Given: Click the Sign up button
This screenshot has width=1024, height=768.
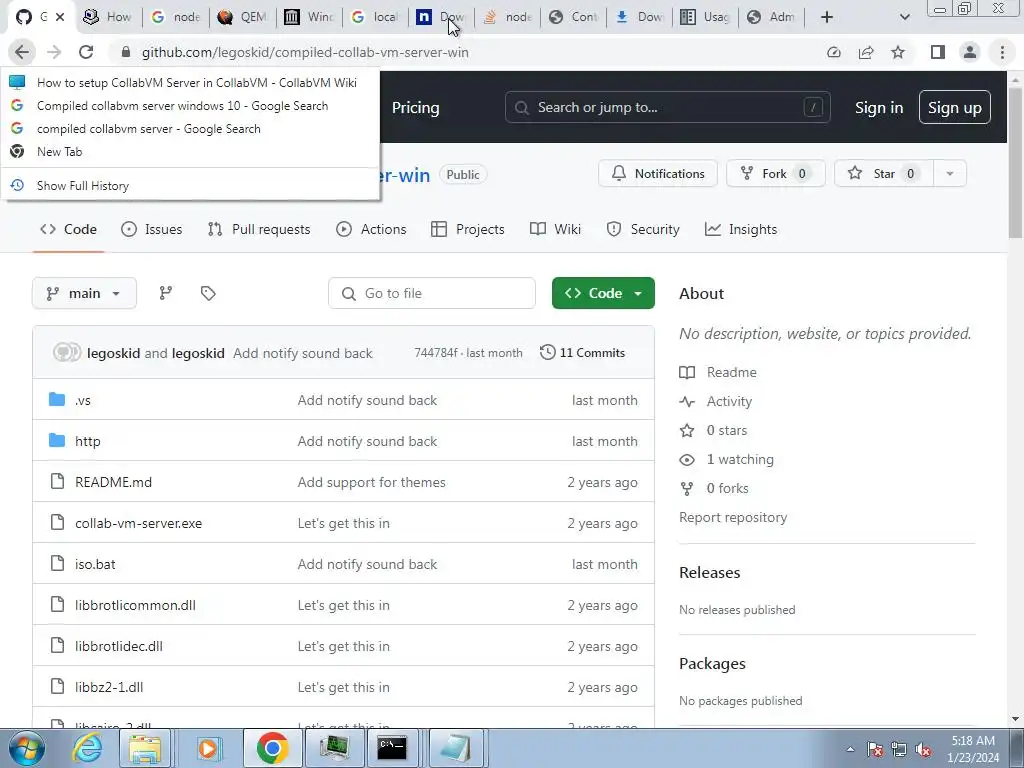Looking at the screenshot, I should 955,108.
